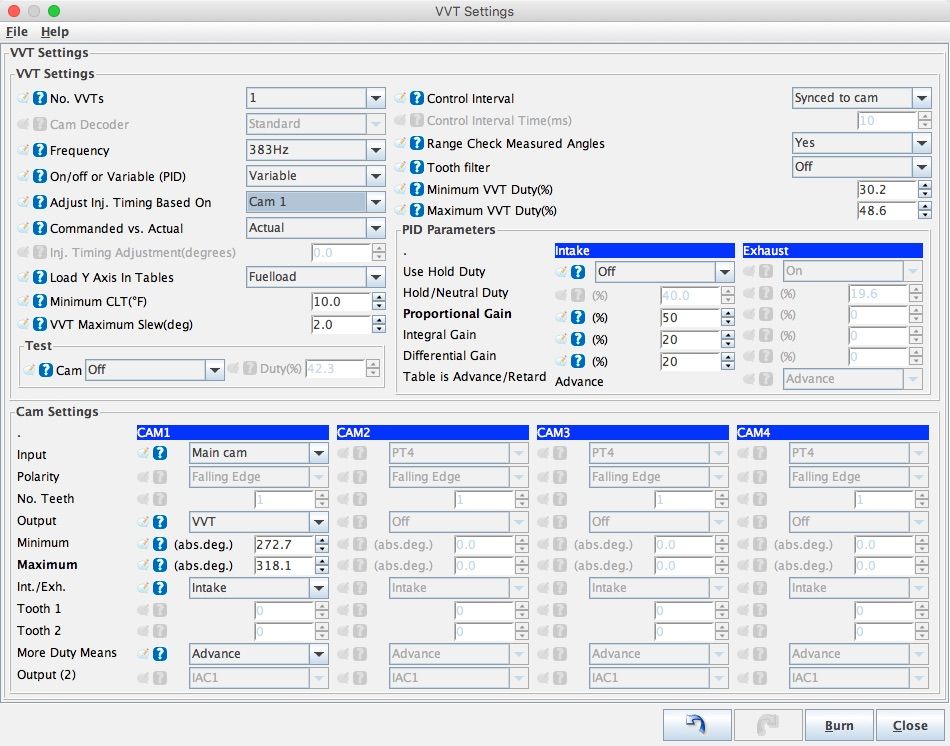Click help icon for Minimum VVT Duty
The height and width of the screenshot is (746, 950).
[417, 189]
